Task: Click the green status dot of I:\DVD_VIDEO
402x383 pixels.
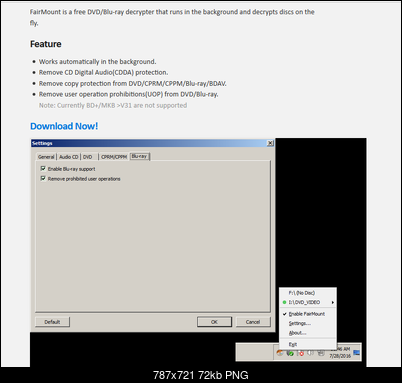Action: click(284, 302)
